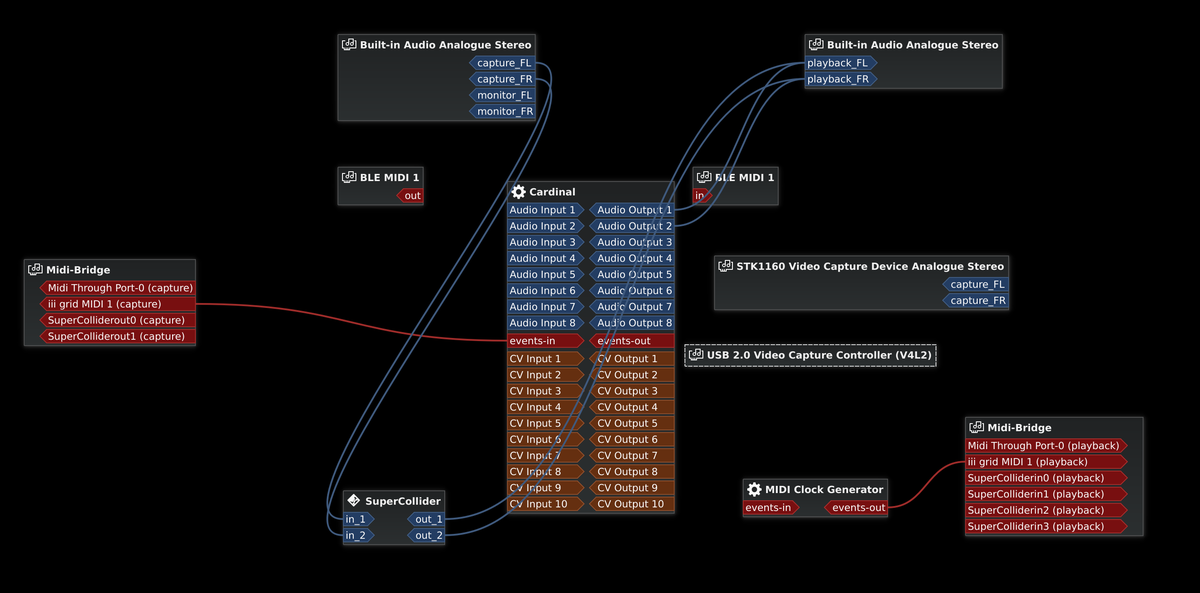
Task: Select SuperCollider in_1 port
Action: pos(359,519)
